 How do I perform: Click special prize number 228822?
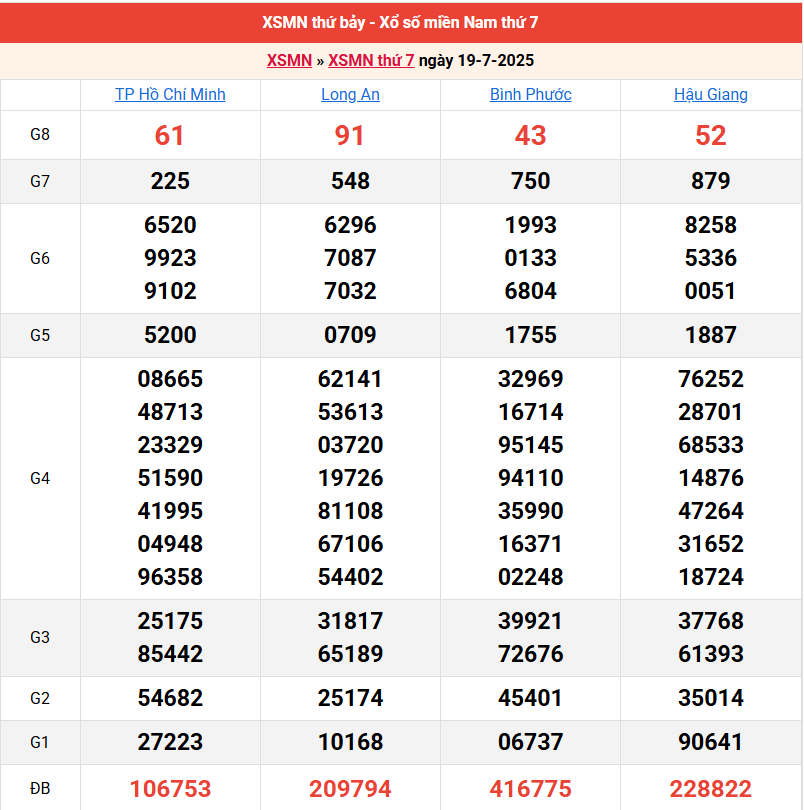click(710, 789)
